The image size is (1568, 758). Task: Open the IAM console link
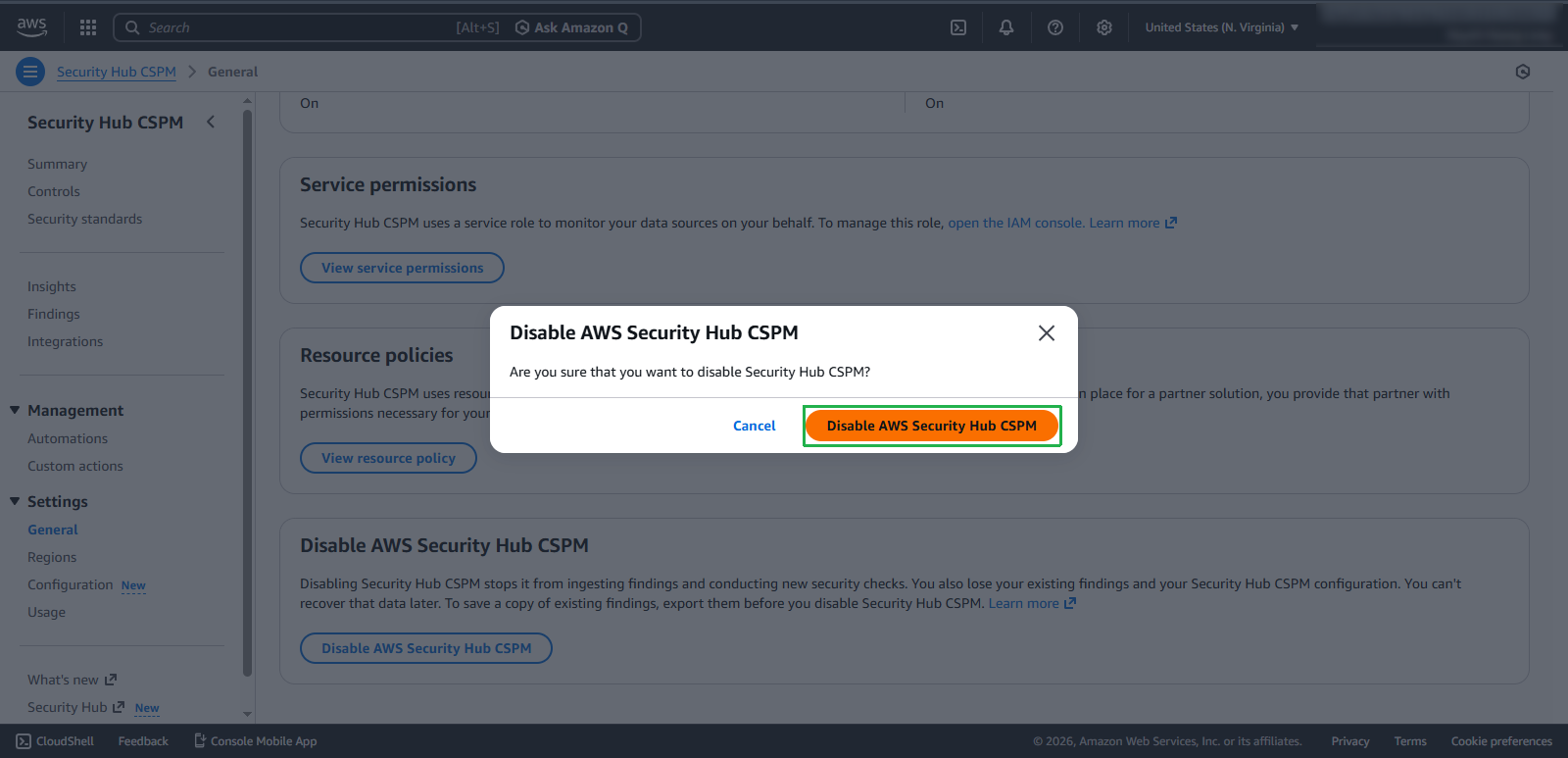1013,223
